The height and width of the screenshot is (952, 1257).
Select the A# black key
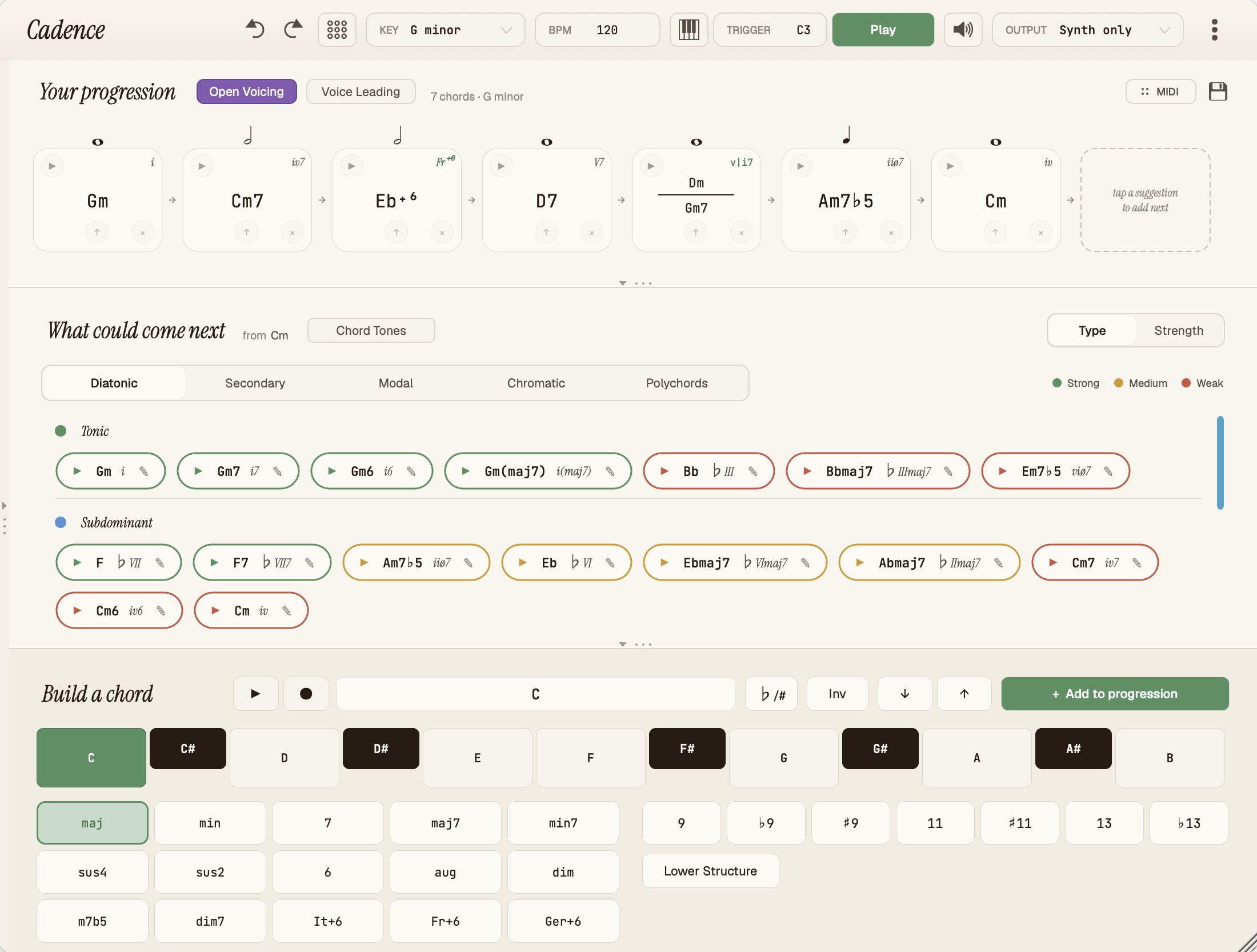point(1074,749)
